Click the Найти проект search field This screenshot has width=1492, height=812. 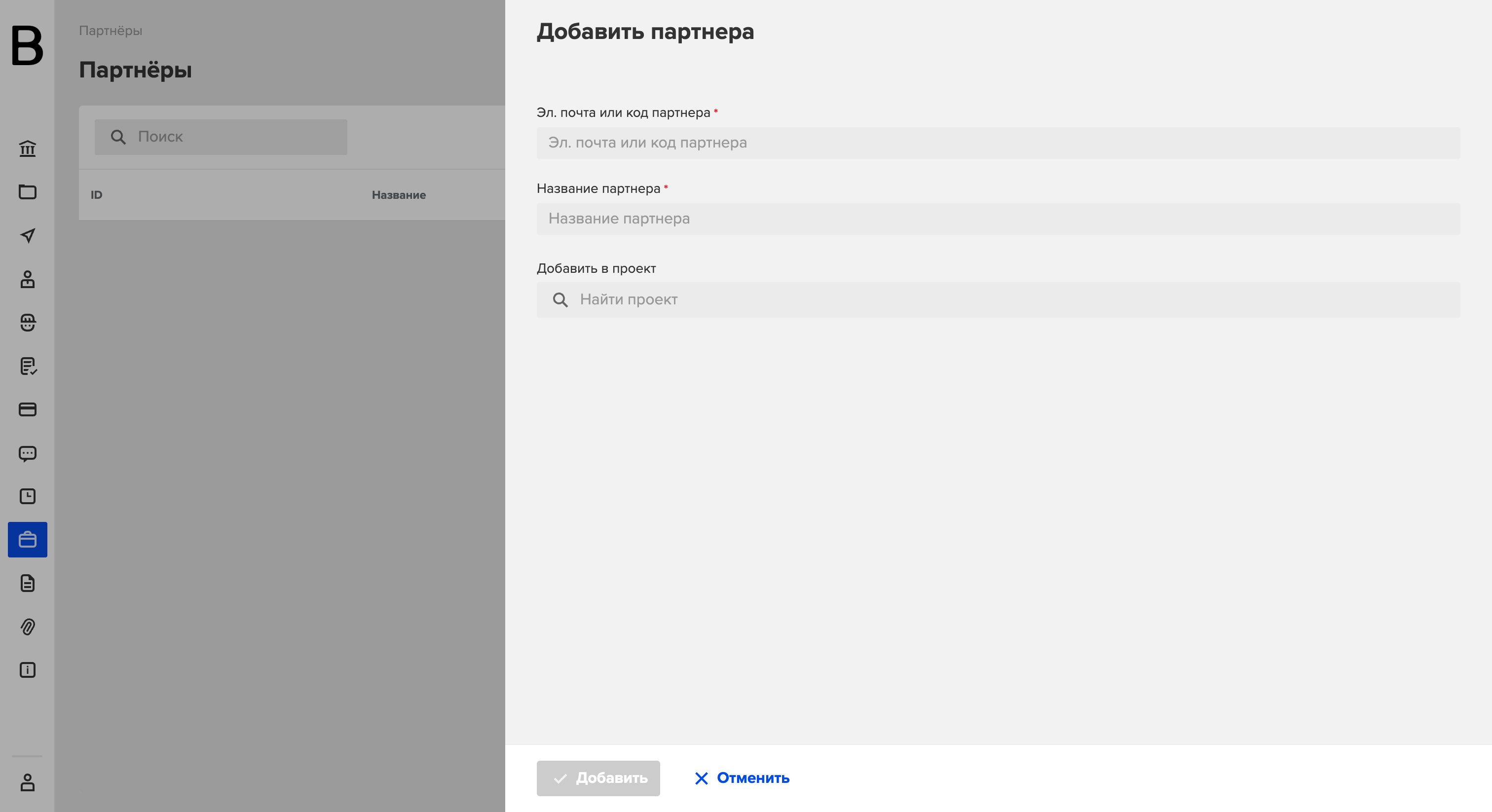pyautogui.click(x=998, y=300)
